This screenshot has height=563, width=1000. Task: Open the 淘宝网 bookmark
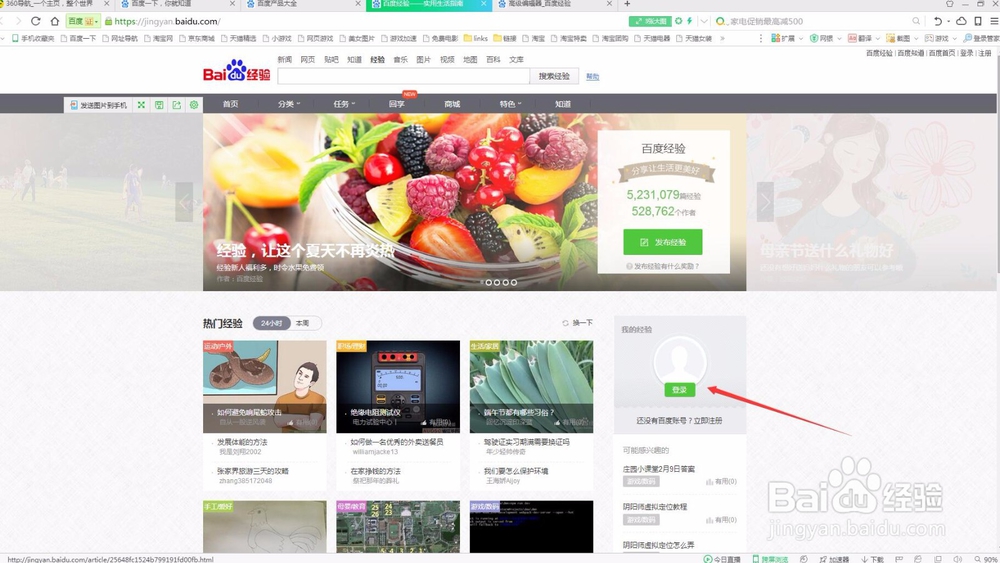159,38
